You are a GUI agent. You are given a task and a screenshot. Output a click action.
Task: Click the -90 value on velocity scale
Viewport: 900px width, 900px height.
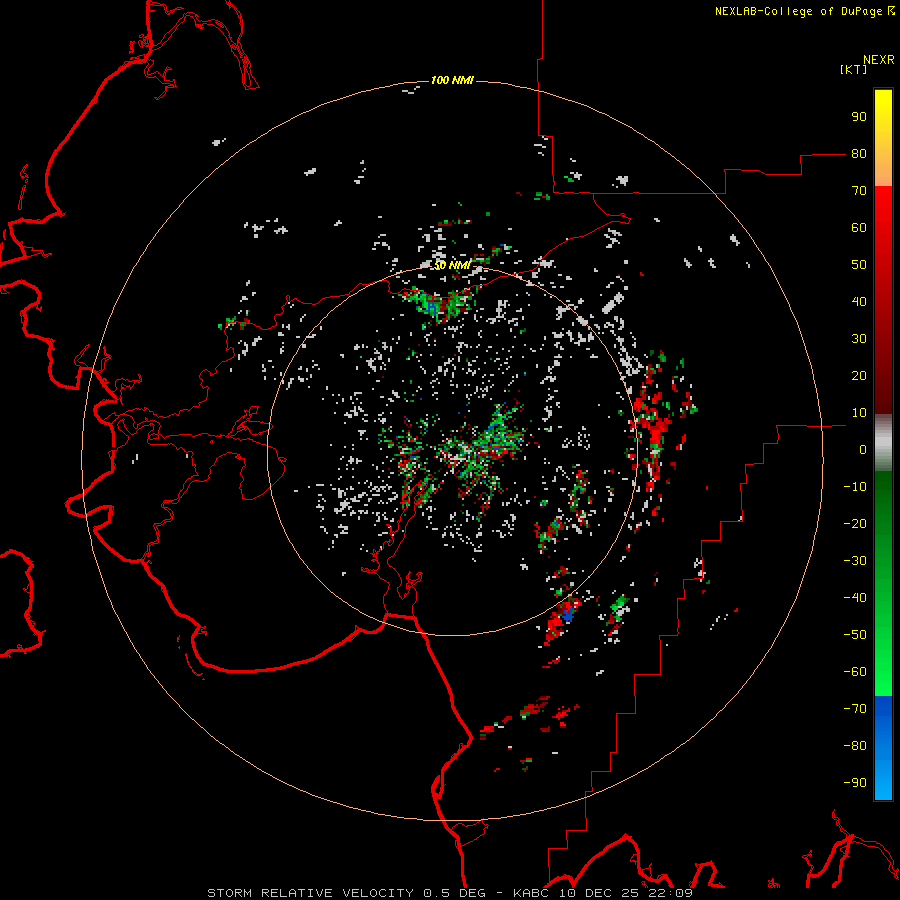(x=855, y=783)
